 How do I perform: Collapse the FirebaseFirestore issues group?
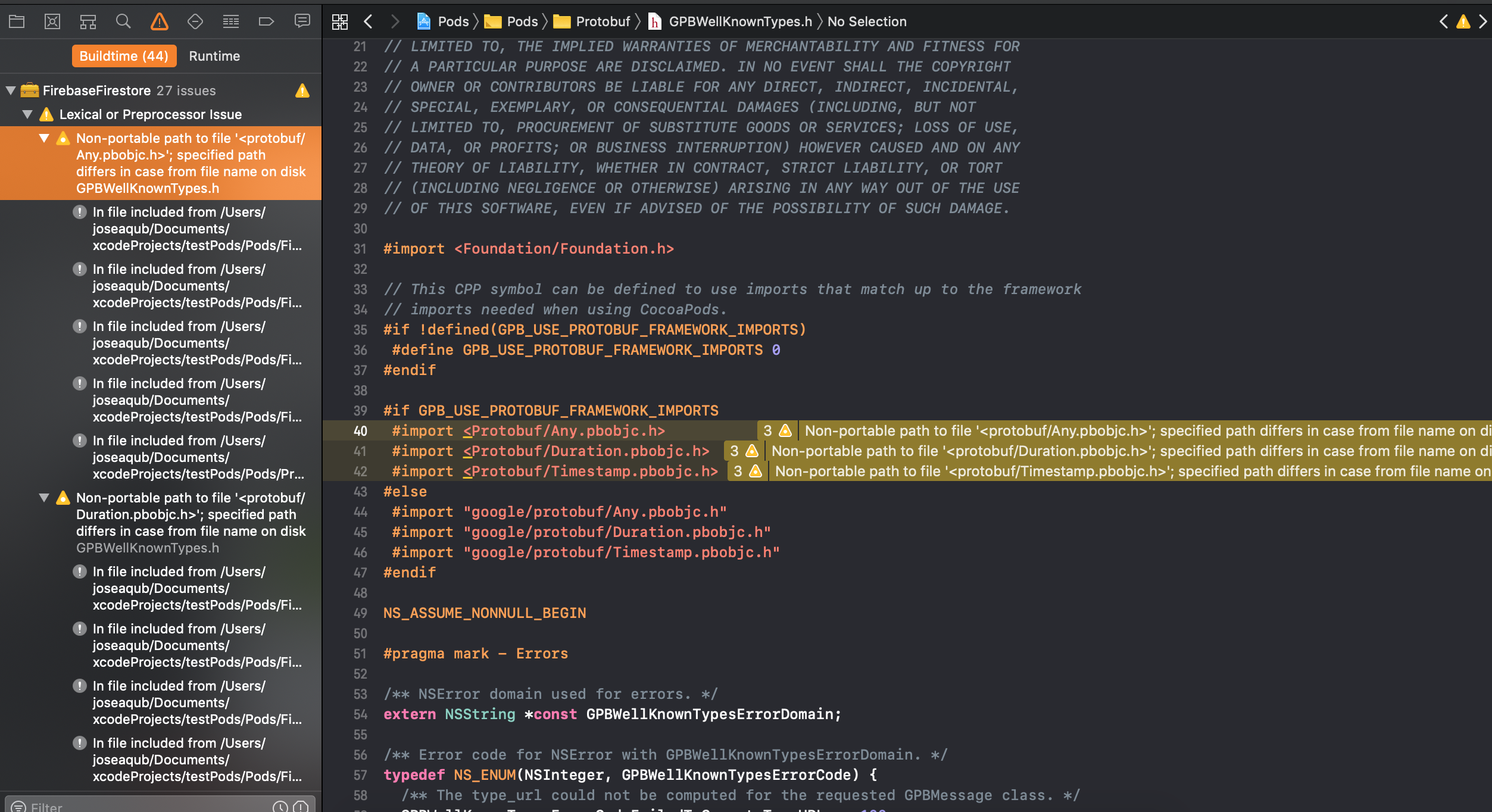[x=10, y=90]
